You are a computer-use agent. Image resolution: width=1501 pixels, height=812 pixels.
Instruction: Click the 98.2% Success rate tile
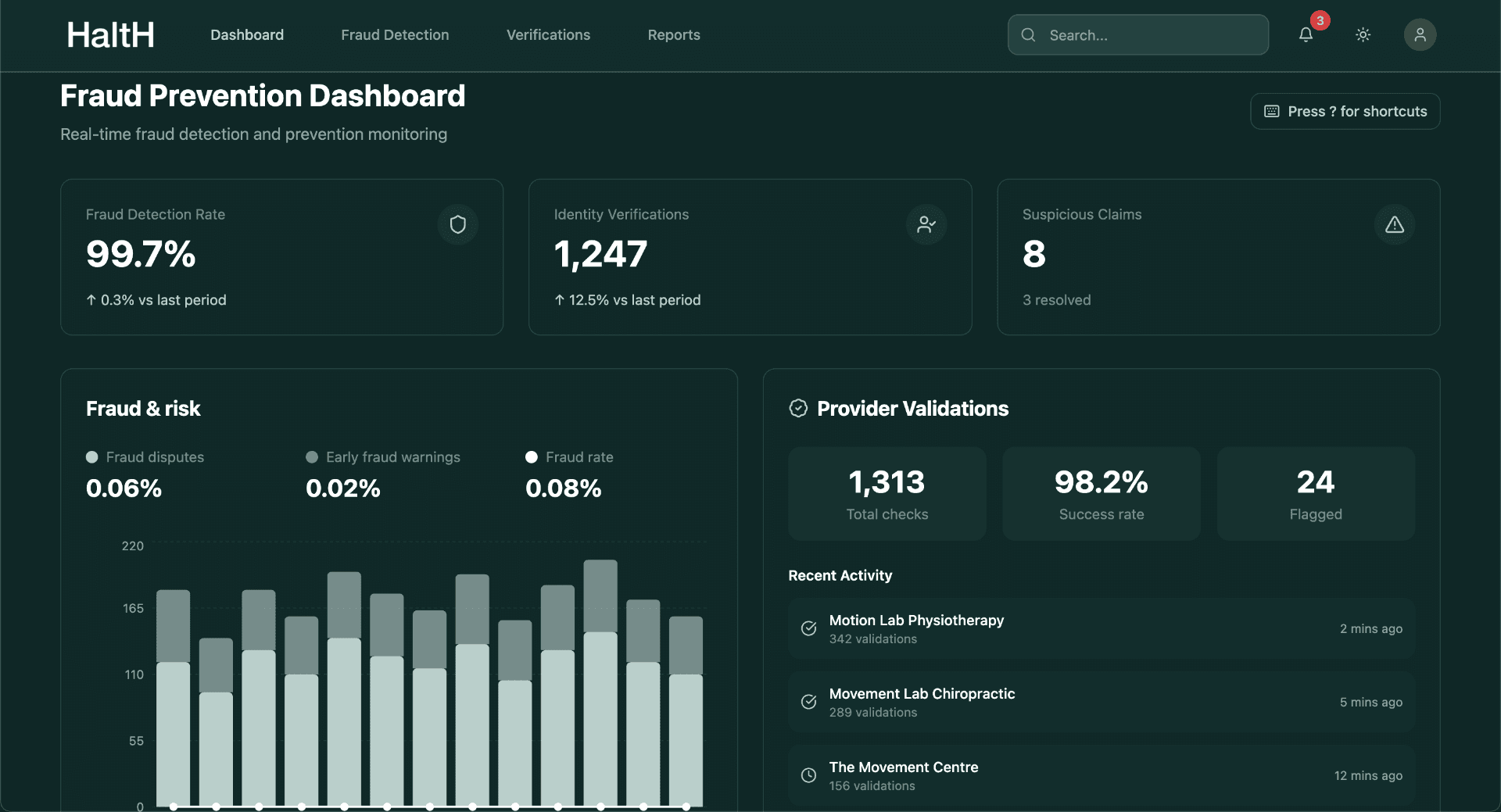(x=1101, y=494)
